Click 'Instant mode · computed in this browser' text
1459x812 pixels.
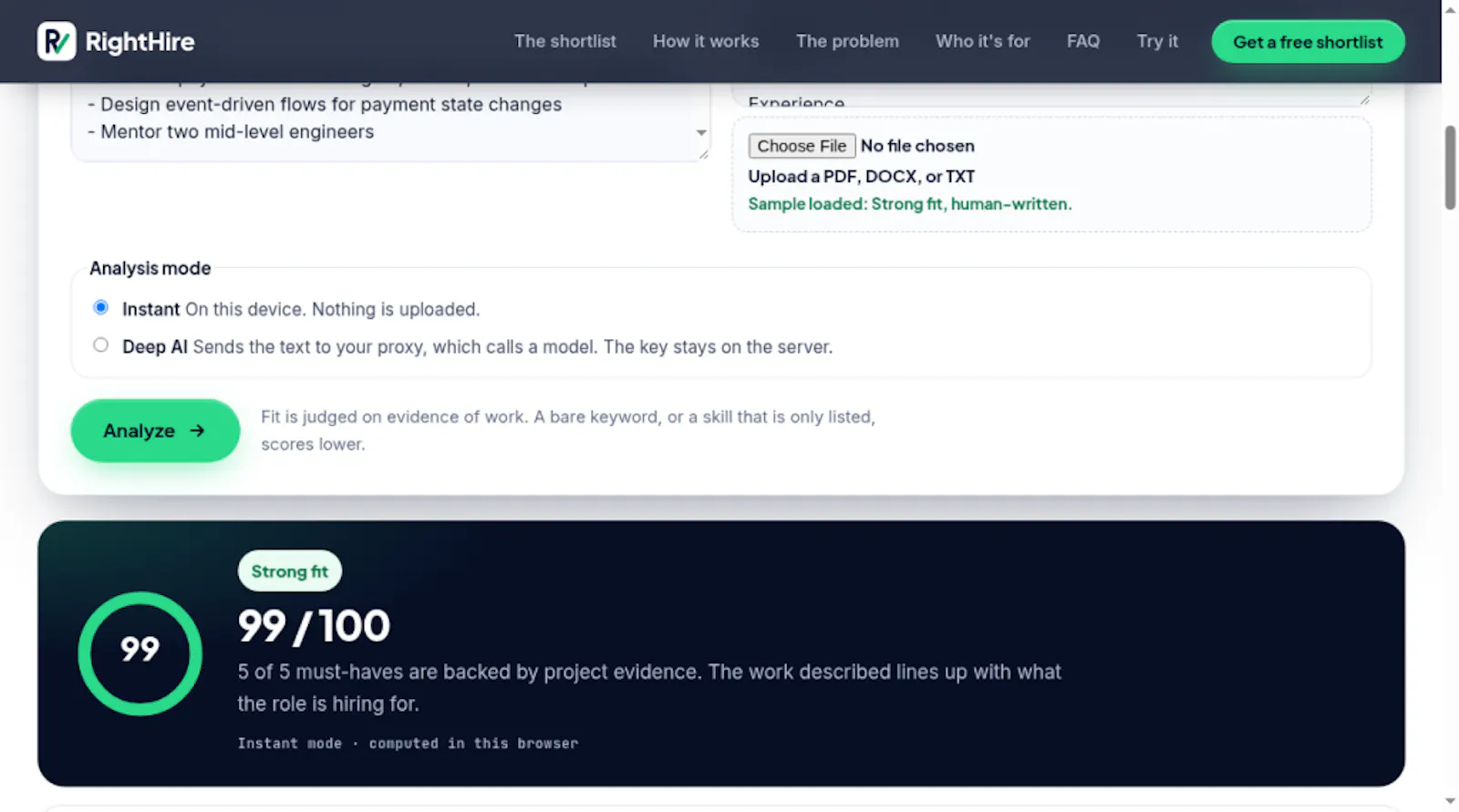[x=408, y=744]
